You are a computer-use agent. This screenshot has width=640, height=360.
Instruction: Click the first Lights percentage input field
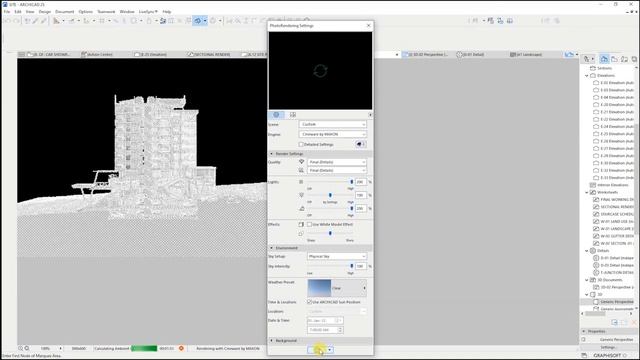click(x=361, y=182)
